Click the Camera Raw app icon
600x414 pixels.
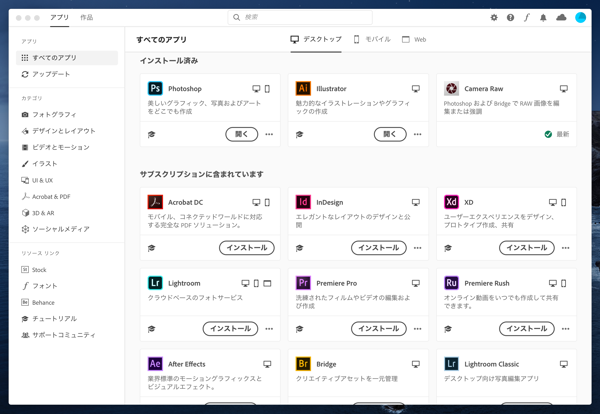(x=451, y=88)
